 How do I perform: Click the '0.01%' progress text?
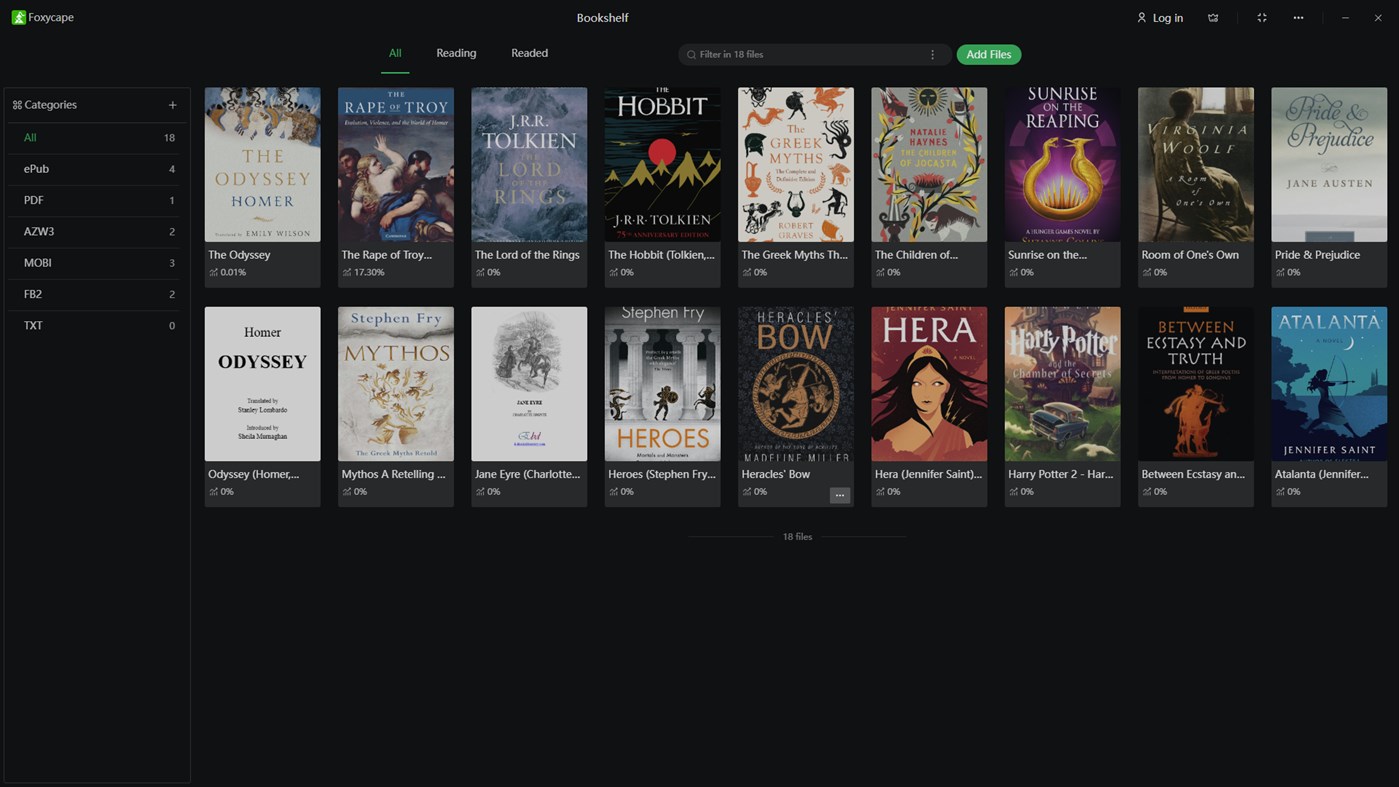pos(233,272)
